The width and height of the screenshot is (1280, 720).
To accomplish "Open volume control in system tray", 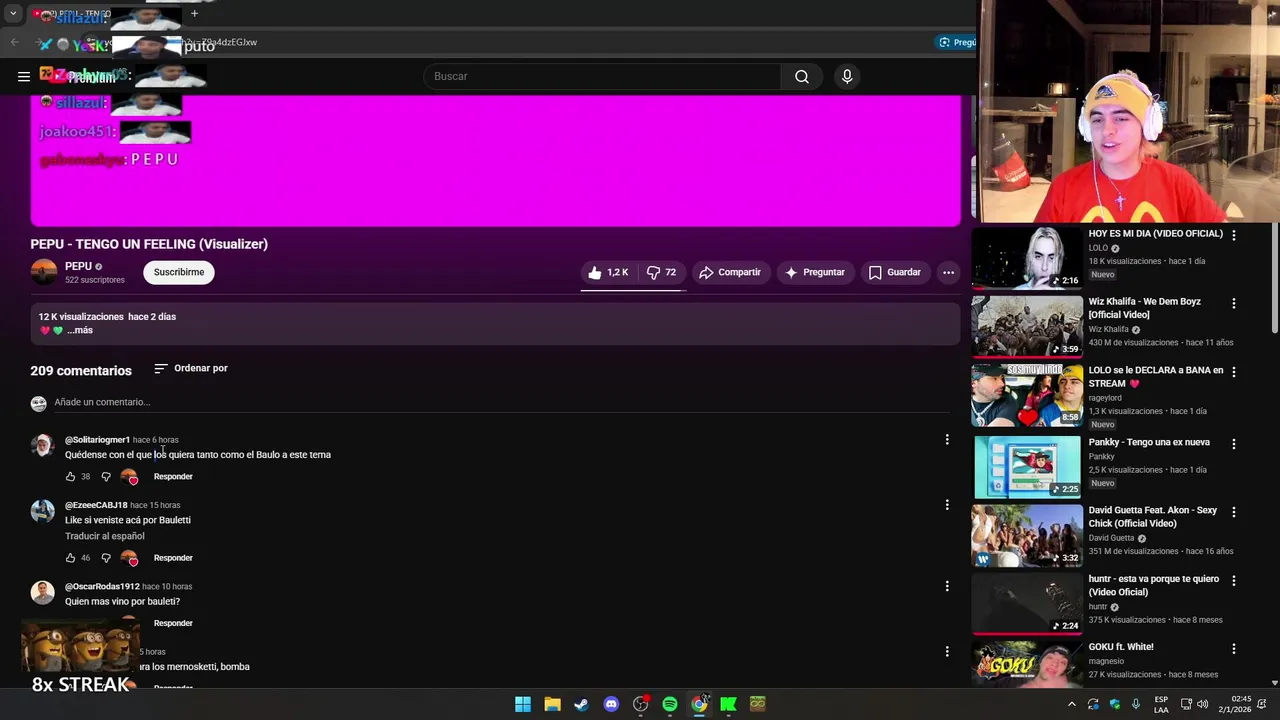I will pos(1202,704).
